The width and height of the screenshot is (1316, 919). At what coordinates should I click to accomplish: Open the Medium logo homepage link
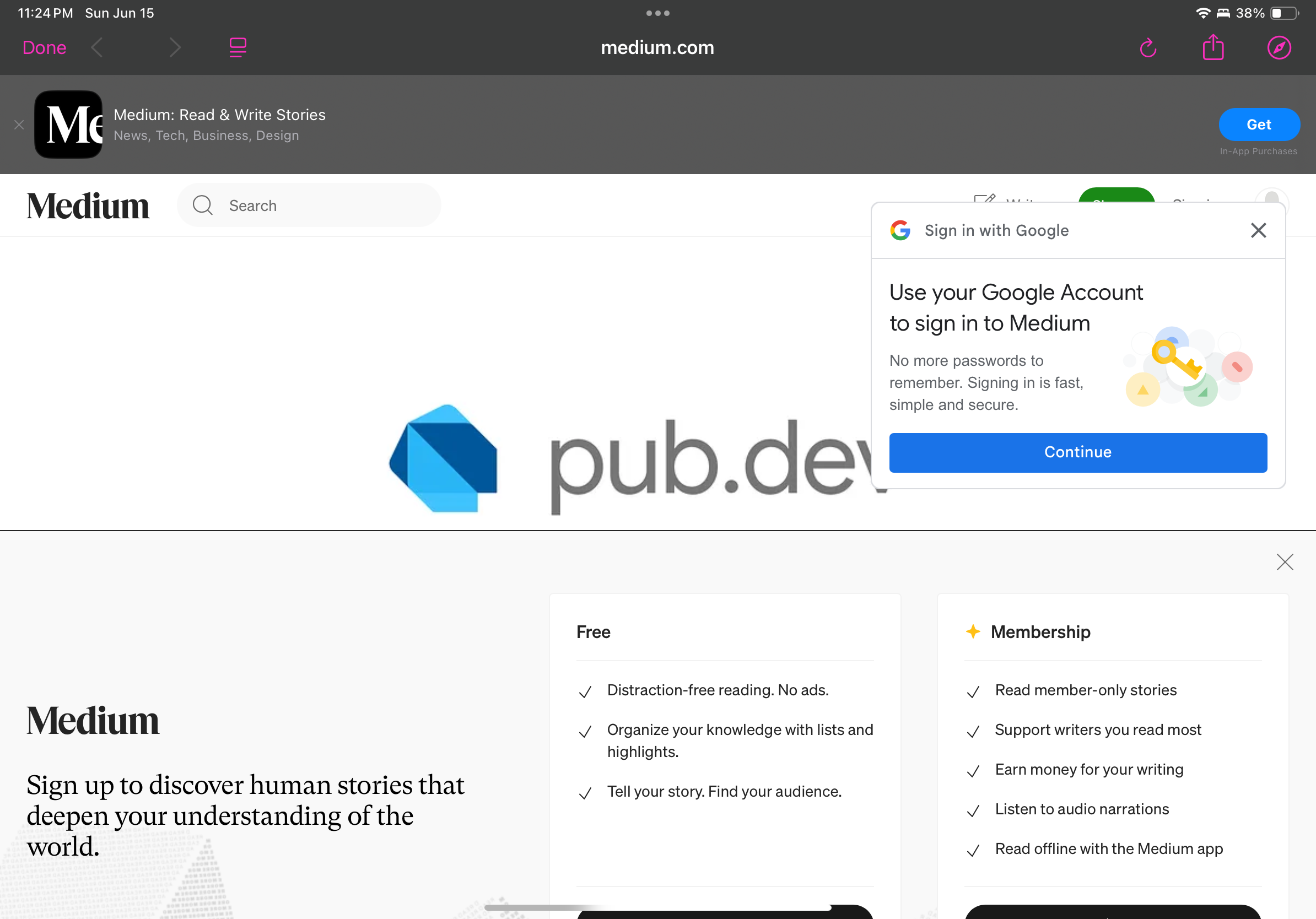tap(88, 206)
